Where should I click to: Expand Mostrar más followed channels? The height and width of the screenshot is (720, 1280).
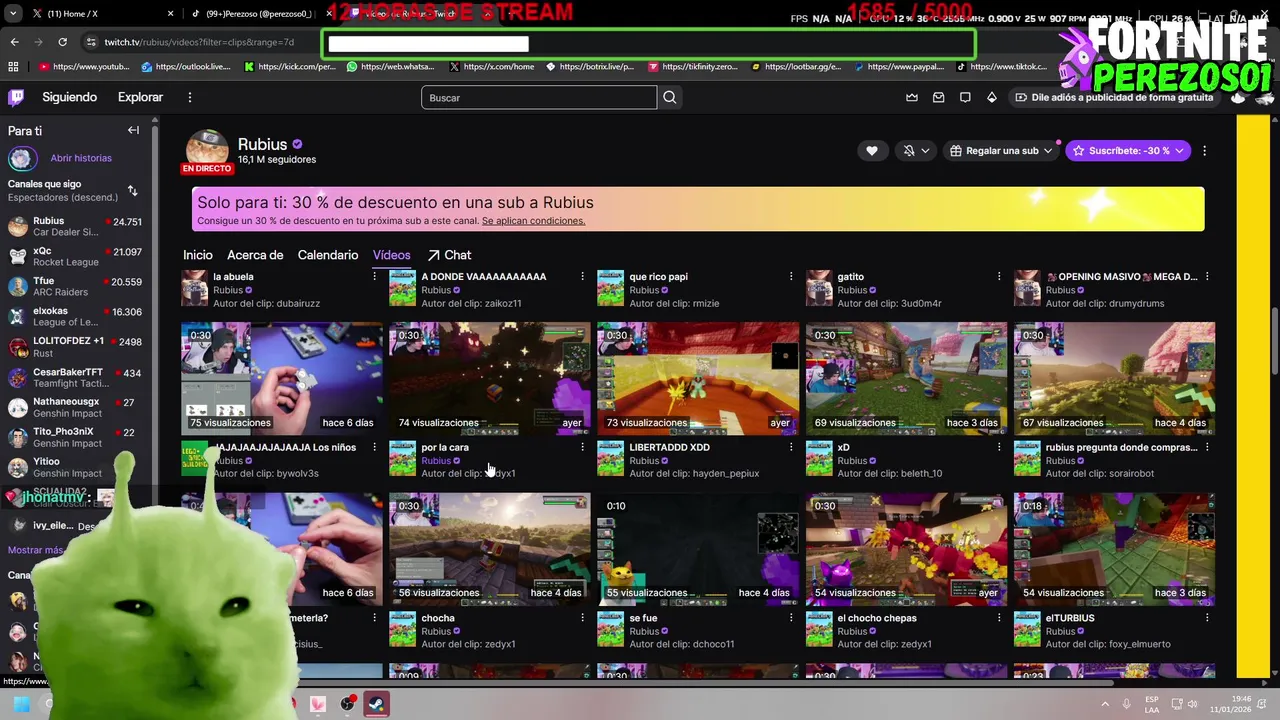coord(36,550)
